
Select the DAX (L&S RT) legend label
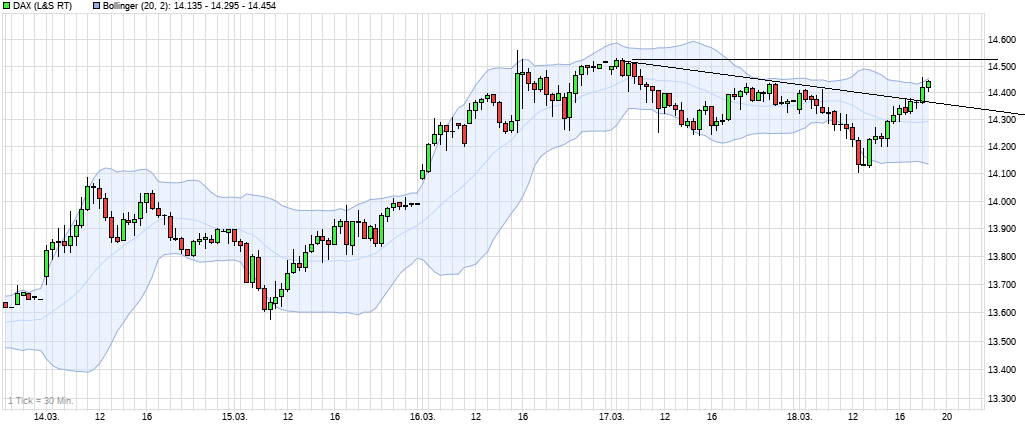click(x=46, y=6)
